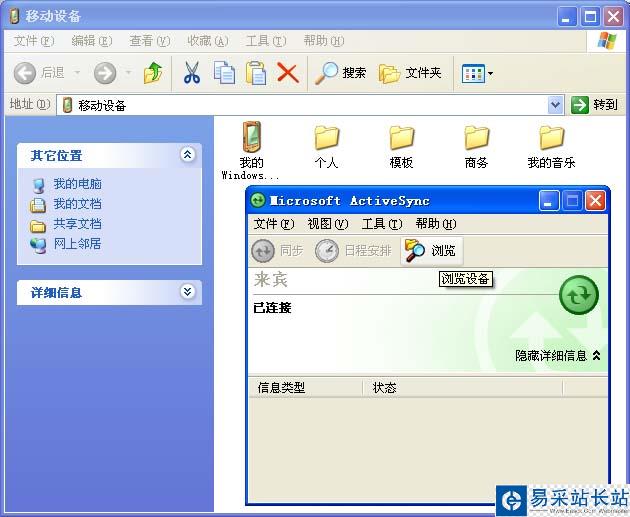Click the Back arrow in Explorer toolbar
This screenshot has height=517, width=630.
tap(25, 73)
